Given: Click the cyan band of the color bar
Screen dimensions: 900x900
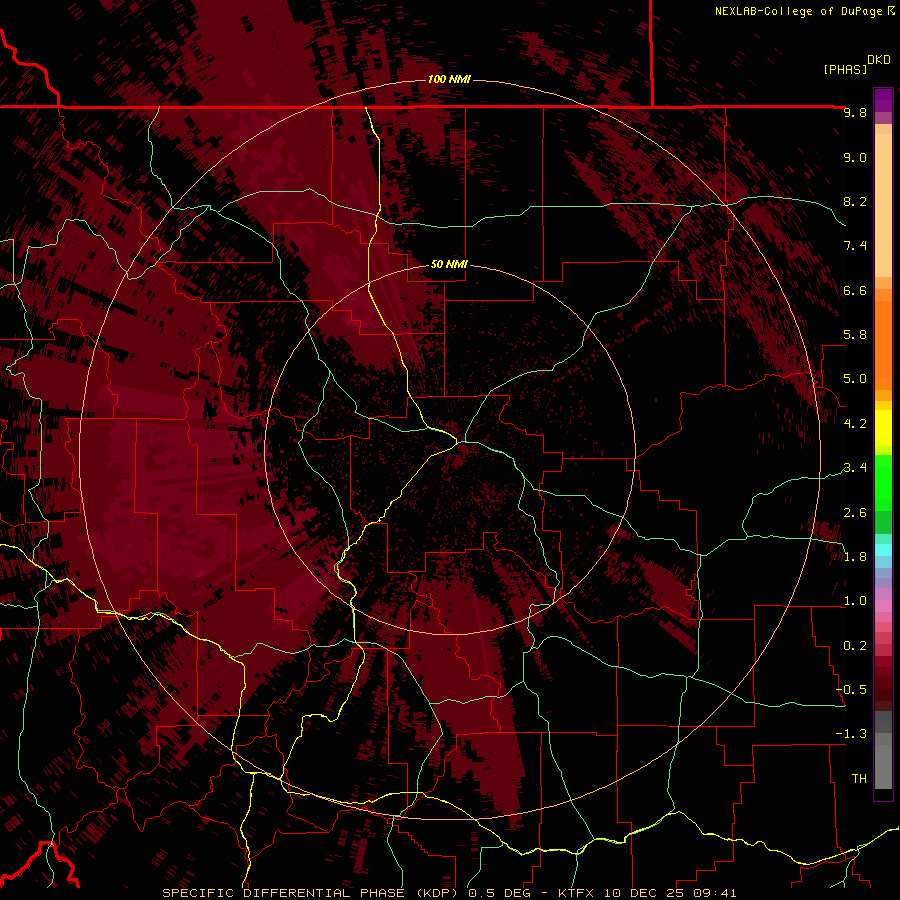Looking at the screenshot, I should click(x=883, y=550).
